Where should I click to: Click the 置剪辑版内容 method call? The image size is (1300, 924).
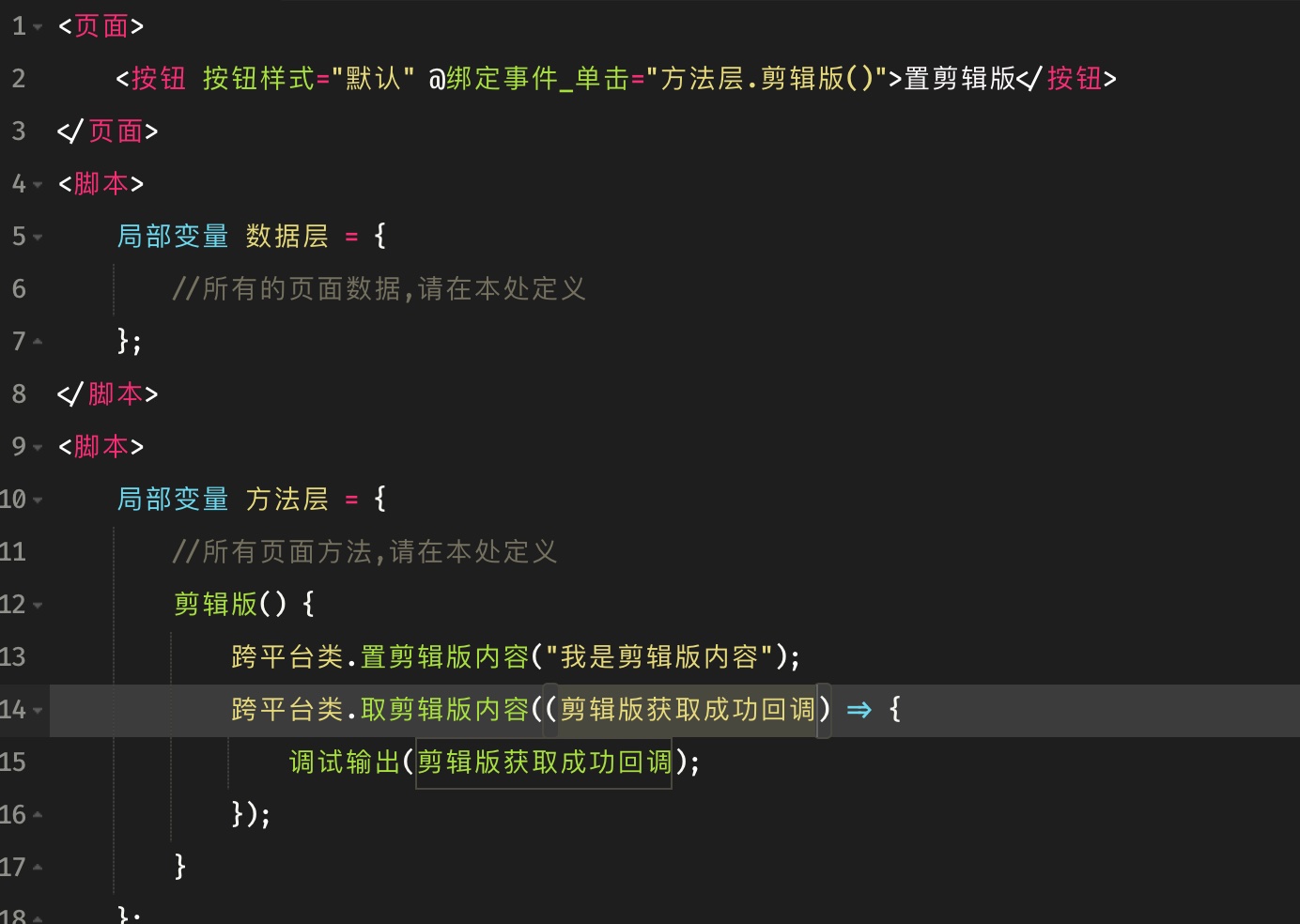[445, 657]
